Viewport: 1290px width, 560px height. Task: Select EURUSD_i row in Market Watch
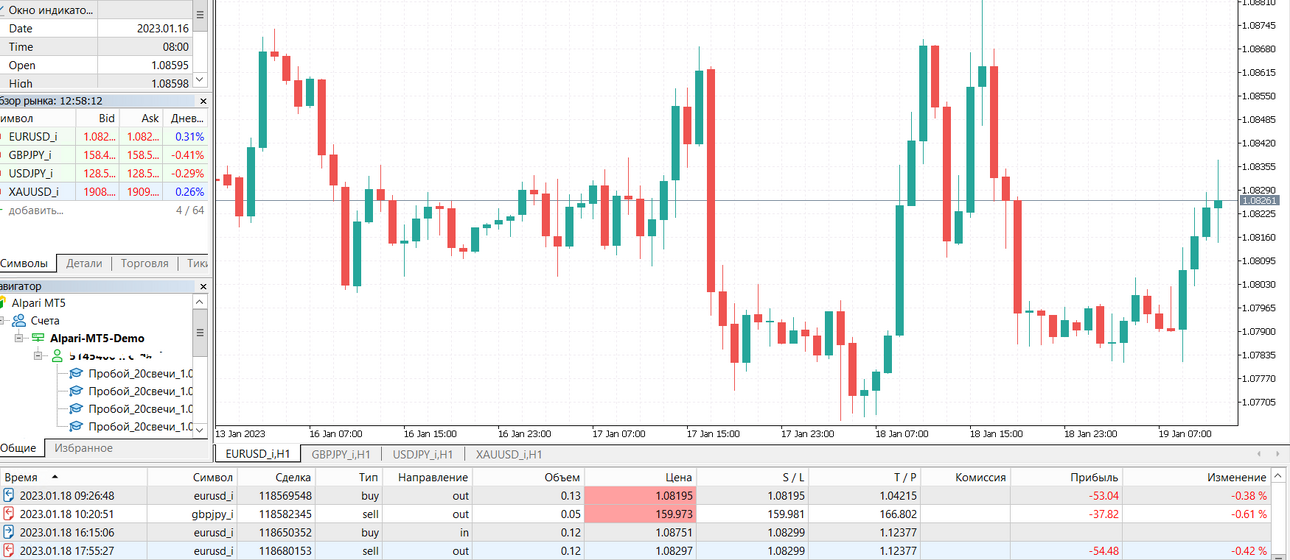coord(104,136)
